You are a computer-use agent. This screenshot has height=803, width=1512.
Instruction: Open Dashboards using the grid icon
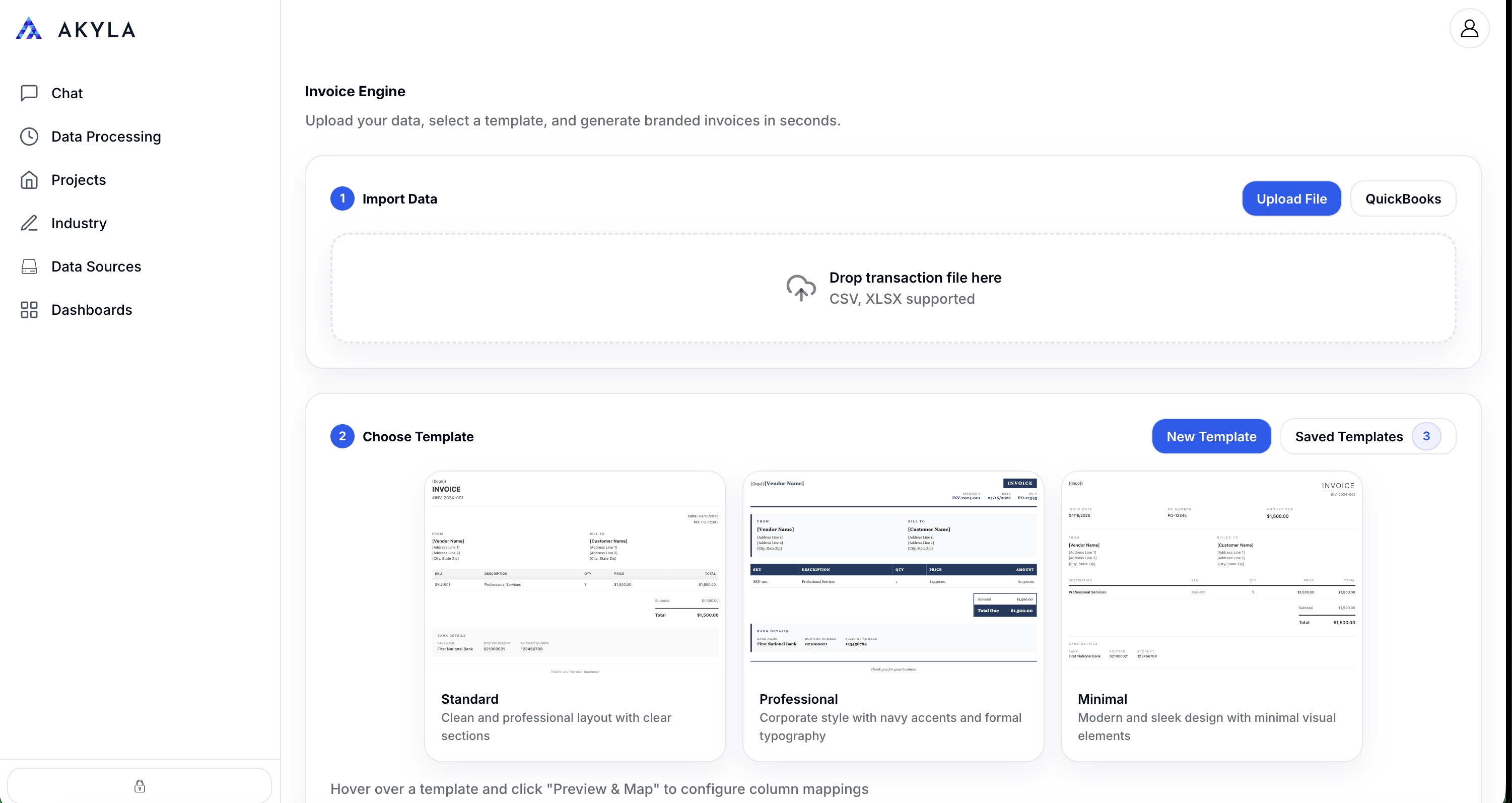point(30,309)
